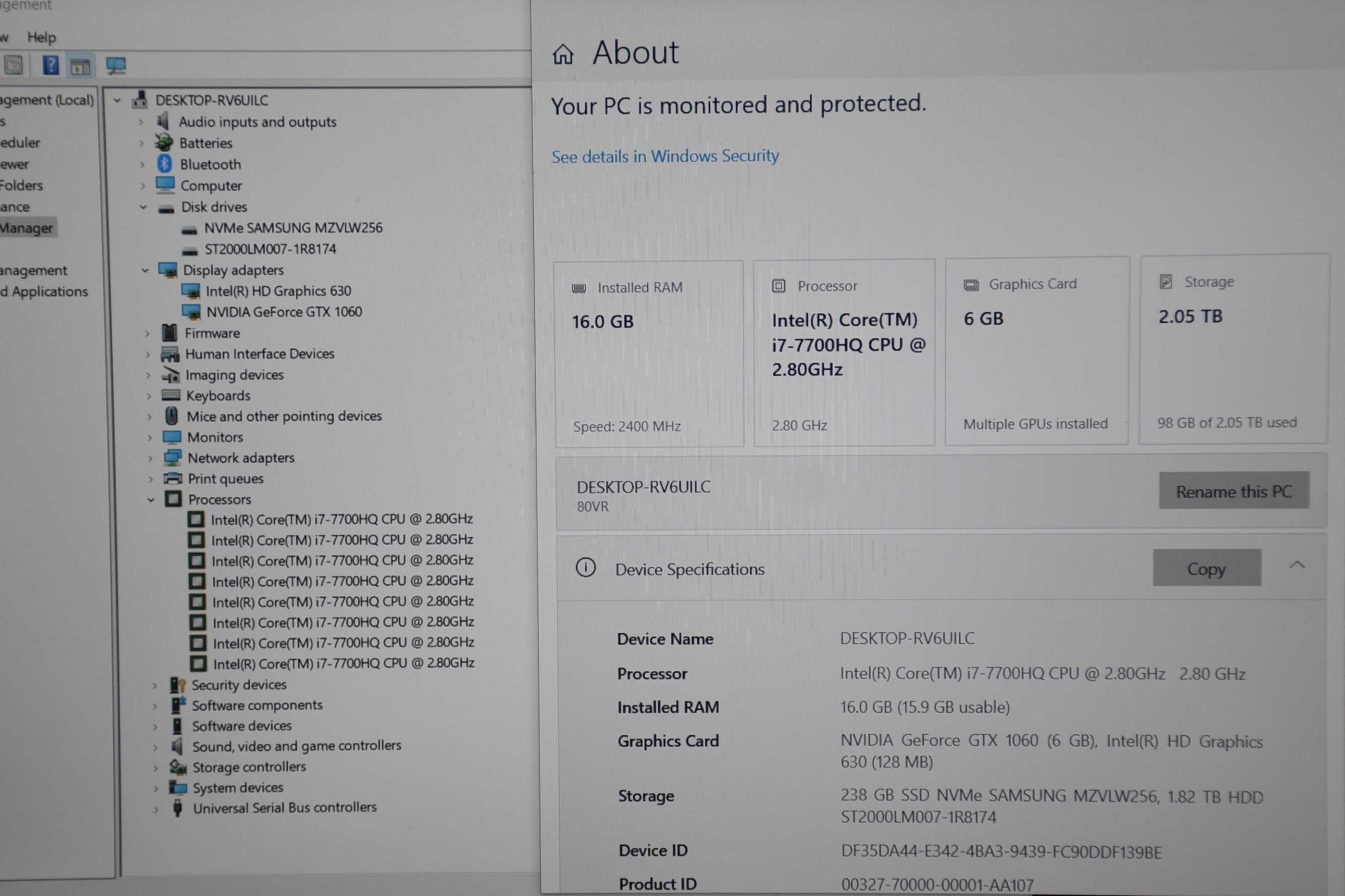The width and height of the screenshot is (1345, 896).
Task: Collapse the Processors tree node
Action: pyautogui.click(x=151, y=500)
